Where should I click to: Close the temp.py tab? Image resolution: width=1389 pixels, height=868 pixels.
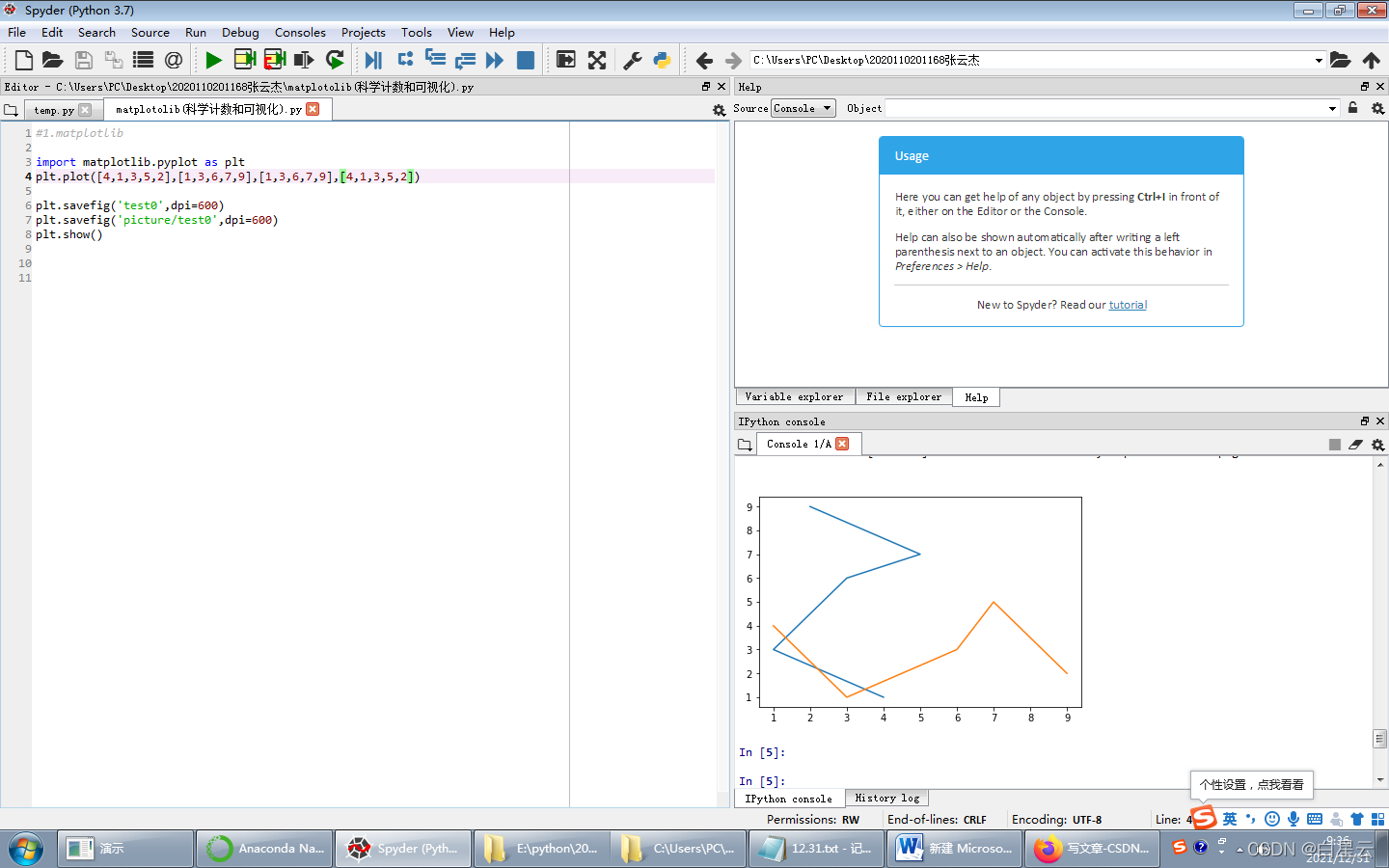[x=85, y=110]
